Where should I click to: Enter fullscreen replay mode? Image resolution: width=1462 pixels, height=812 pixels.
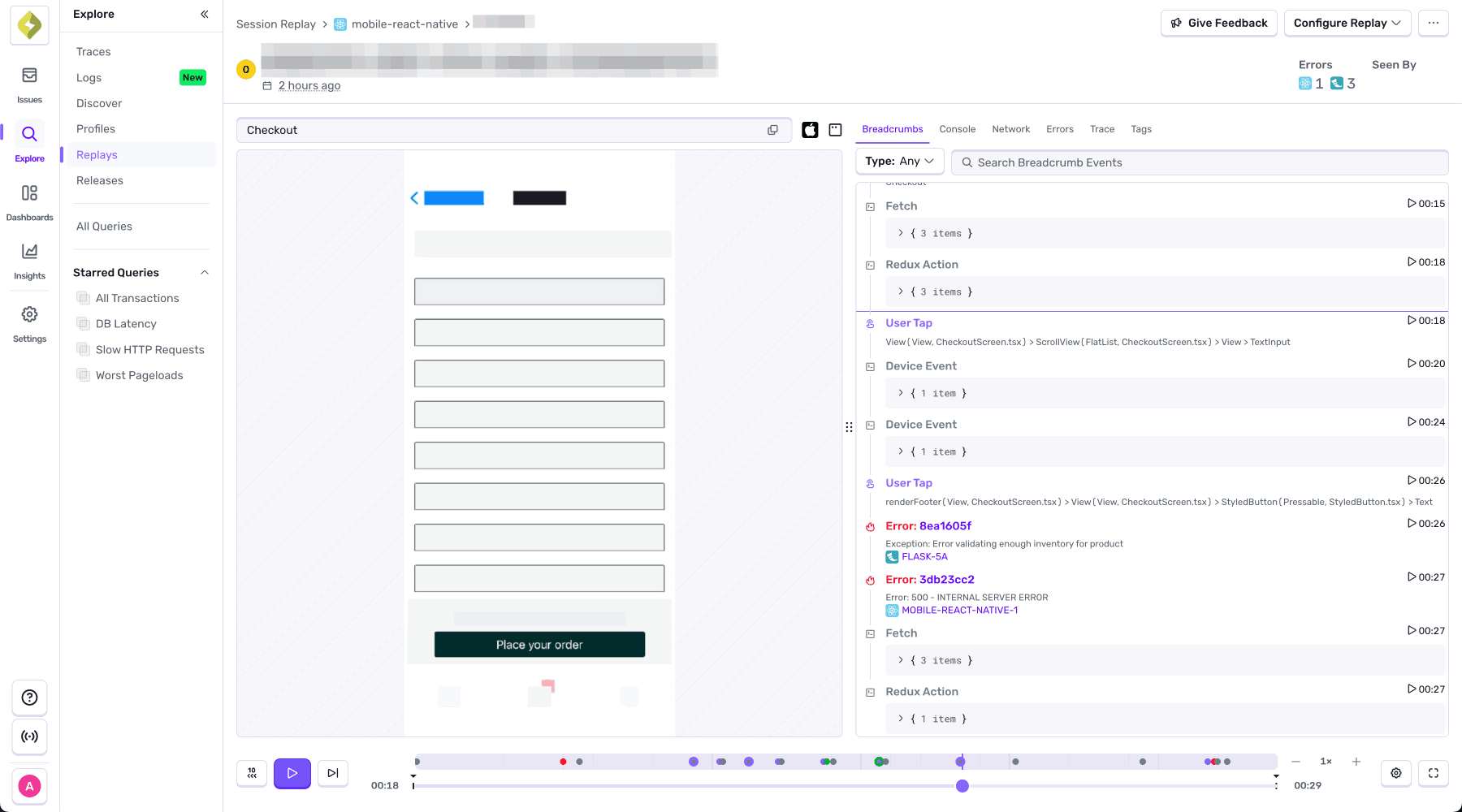coord(1433,773)
